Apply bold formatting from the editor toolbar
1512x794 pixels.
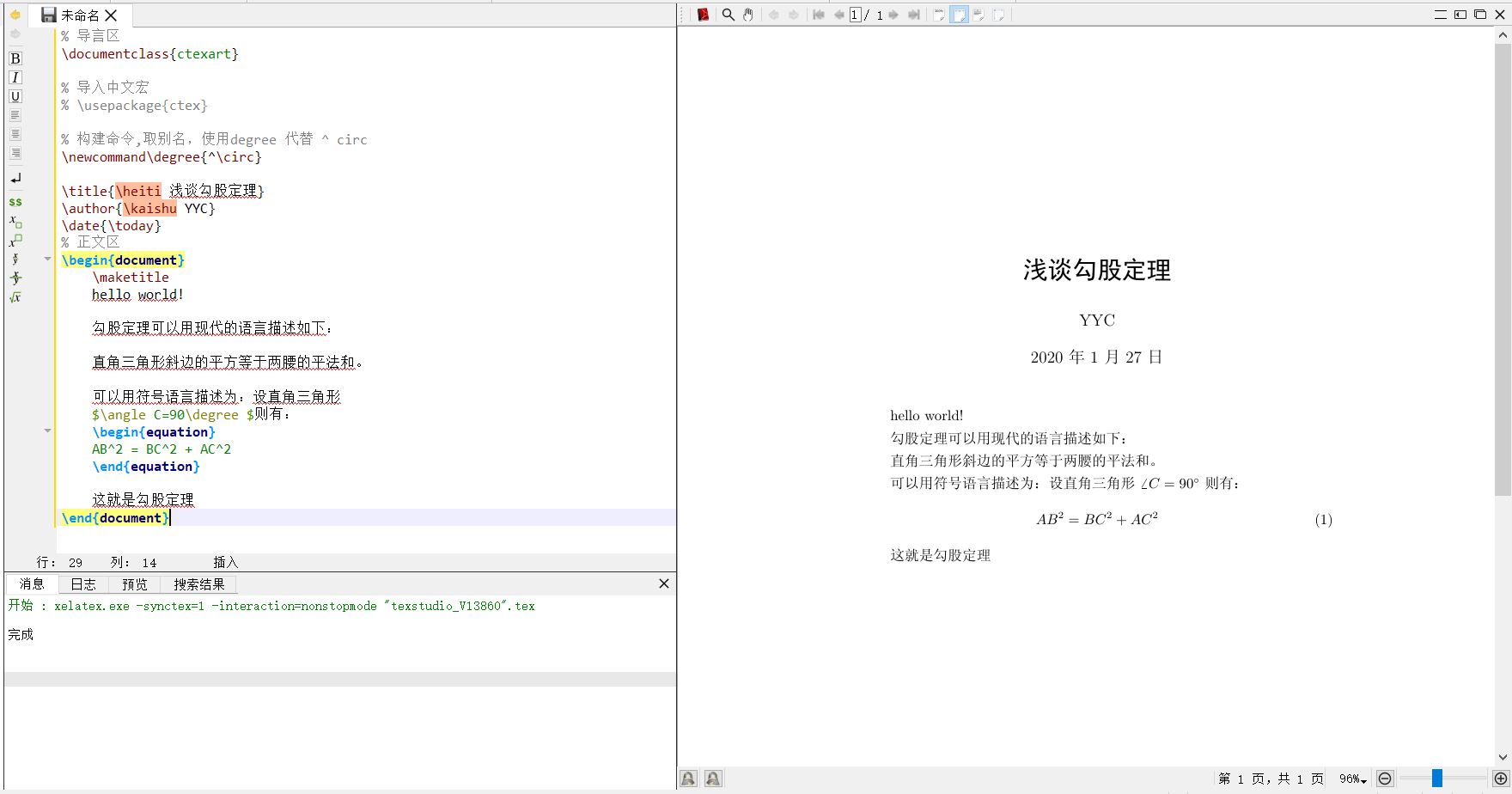point(15,58)
